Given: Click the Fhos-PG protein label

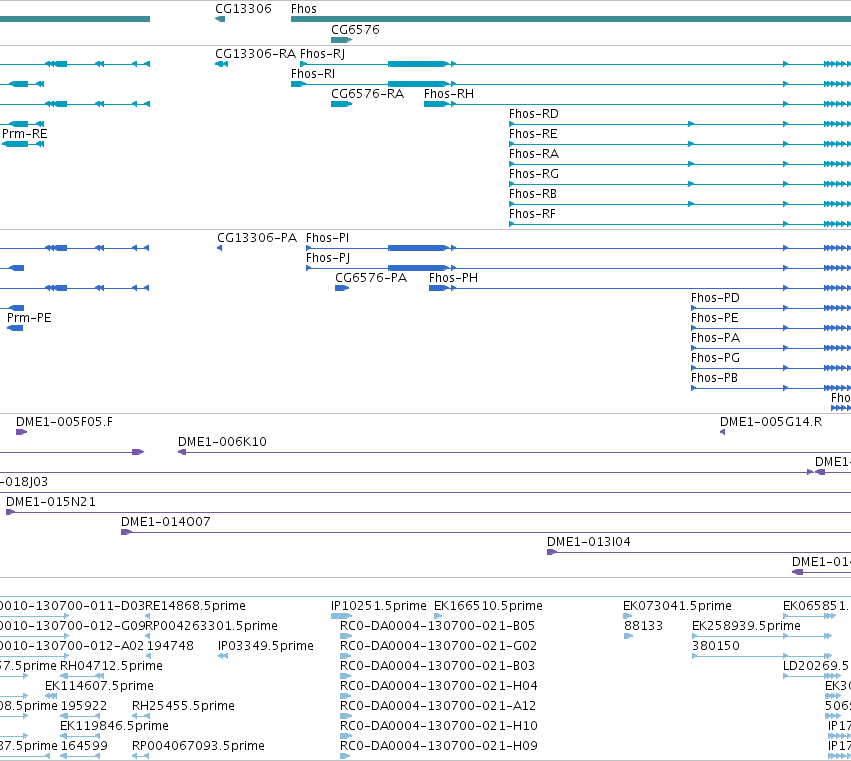Looking at the screenshot, I should coord(715,358).
